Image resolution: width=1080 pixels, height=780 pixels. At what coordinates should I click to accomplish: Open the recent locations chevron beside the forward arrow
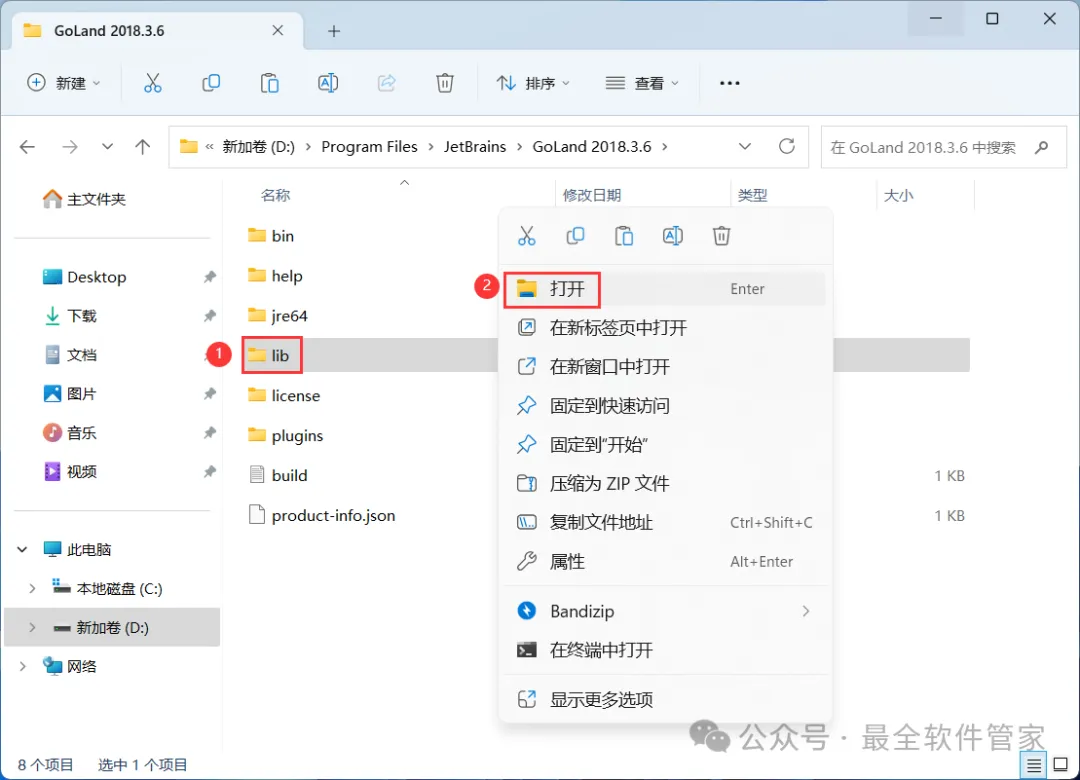coord(107,147)
